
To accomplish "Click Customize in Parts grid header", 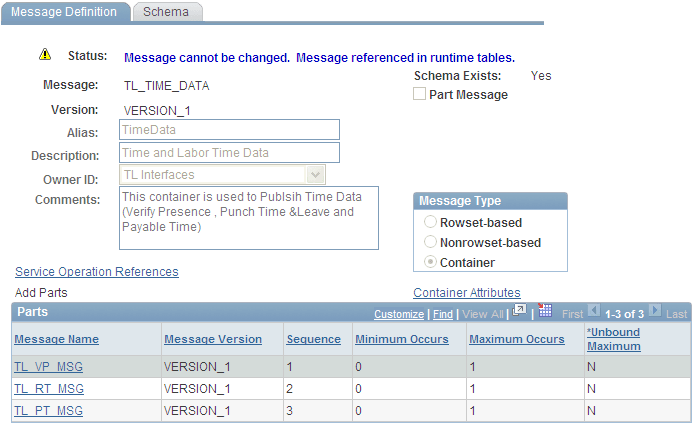I will coord(399,314).
